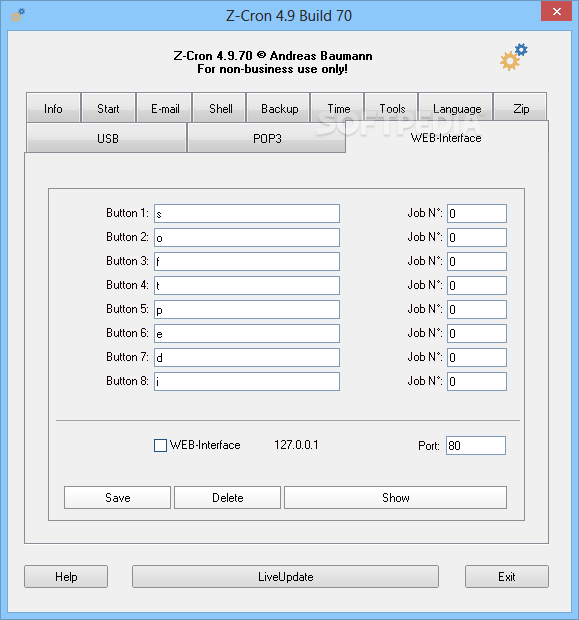Open the Time tab
Image resolution: width=579 pixels, height=620 pixels.
337,108
